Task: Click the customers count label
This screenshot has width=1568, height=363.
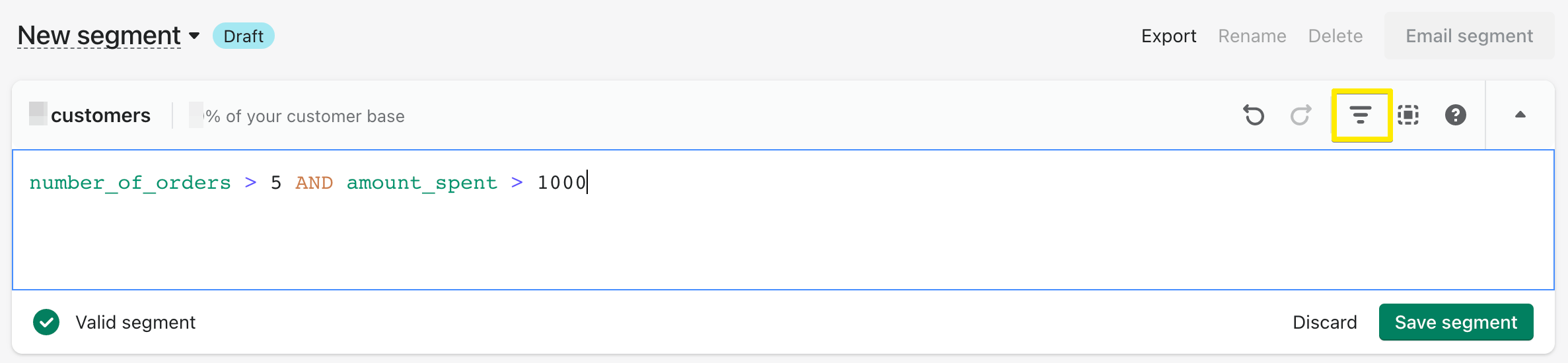Action: coord(100,115)
